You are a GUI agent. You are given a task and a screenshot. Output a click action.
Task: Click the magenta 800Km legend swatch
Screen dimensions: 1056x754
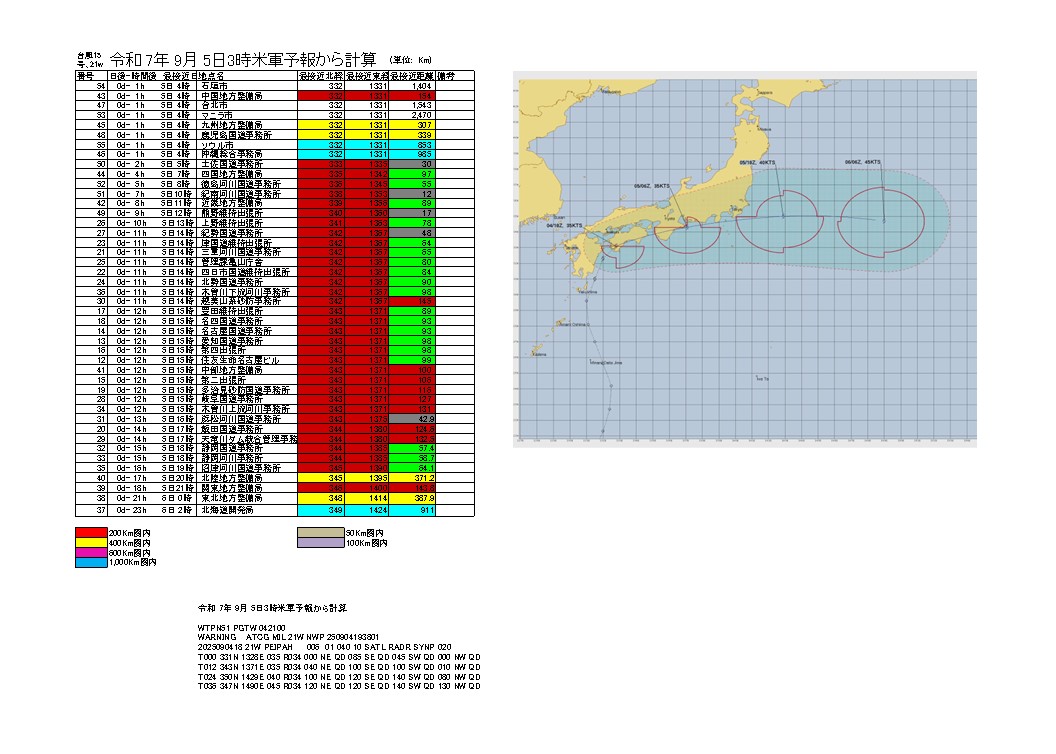(x=90, y=553)
